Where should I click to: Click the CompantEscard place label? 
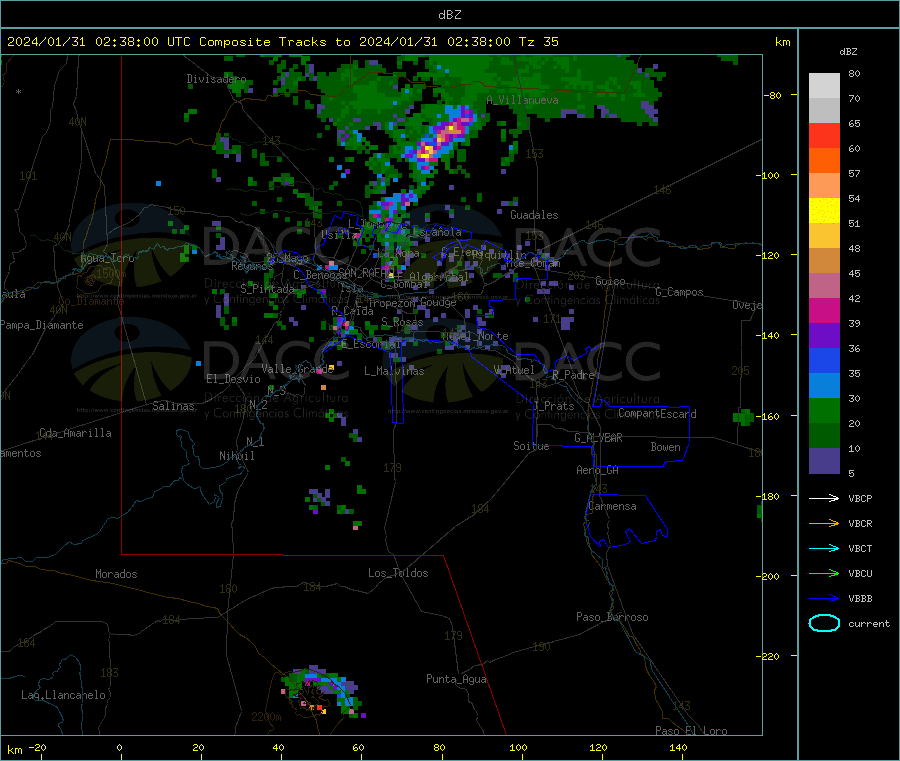point(657,414)
